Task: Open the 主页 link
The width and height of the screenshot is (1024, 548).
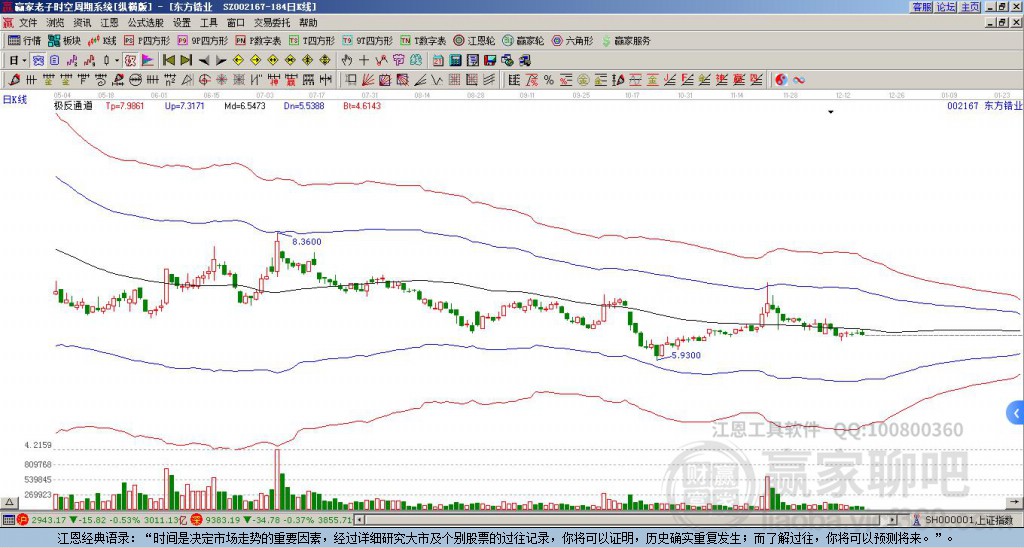Action: pyautogui.click(x=970, y=7)
